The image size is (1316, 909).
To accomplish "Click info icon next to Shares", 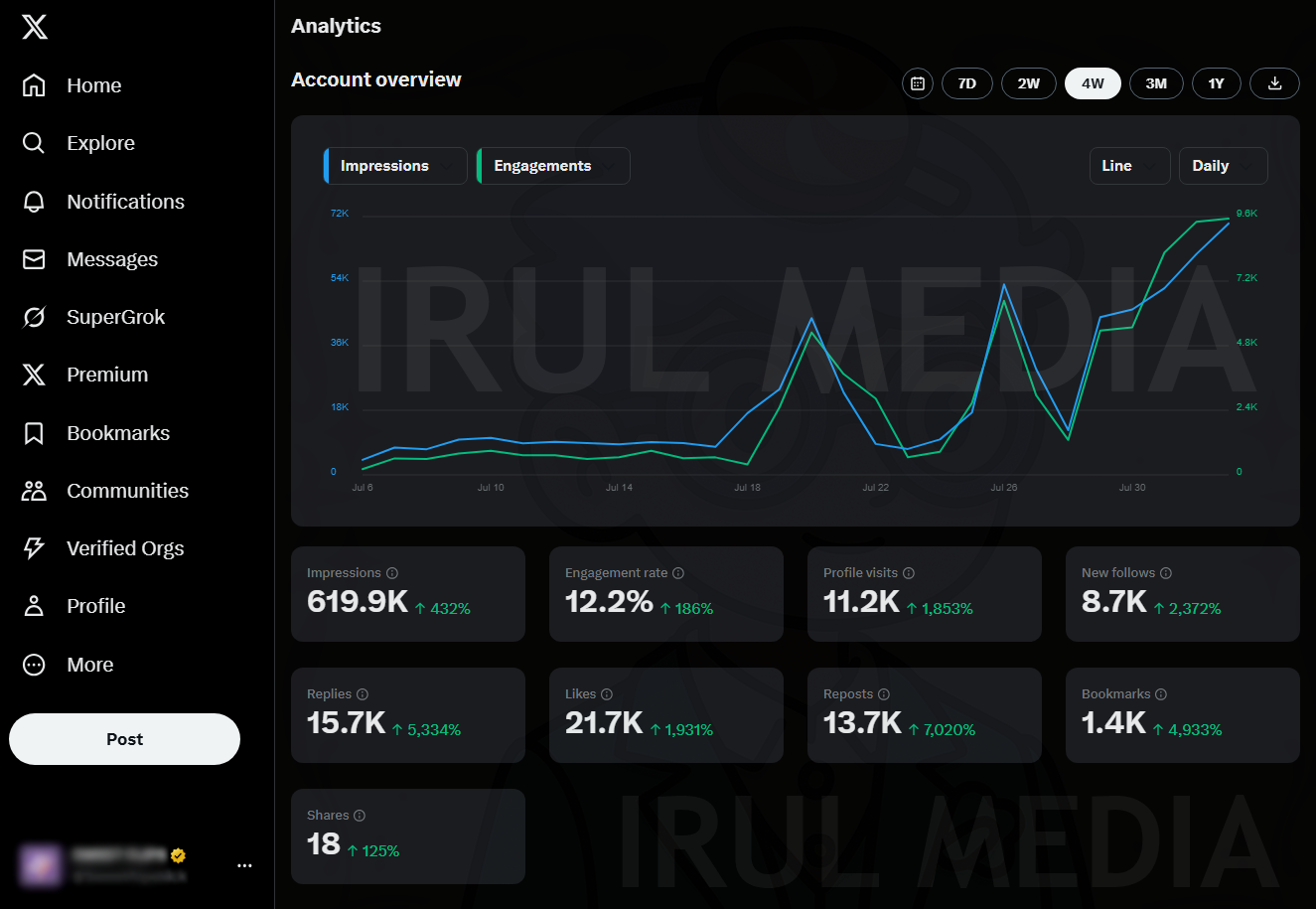I will 360,816.
